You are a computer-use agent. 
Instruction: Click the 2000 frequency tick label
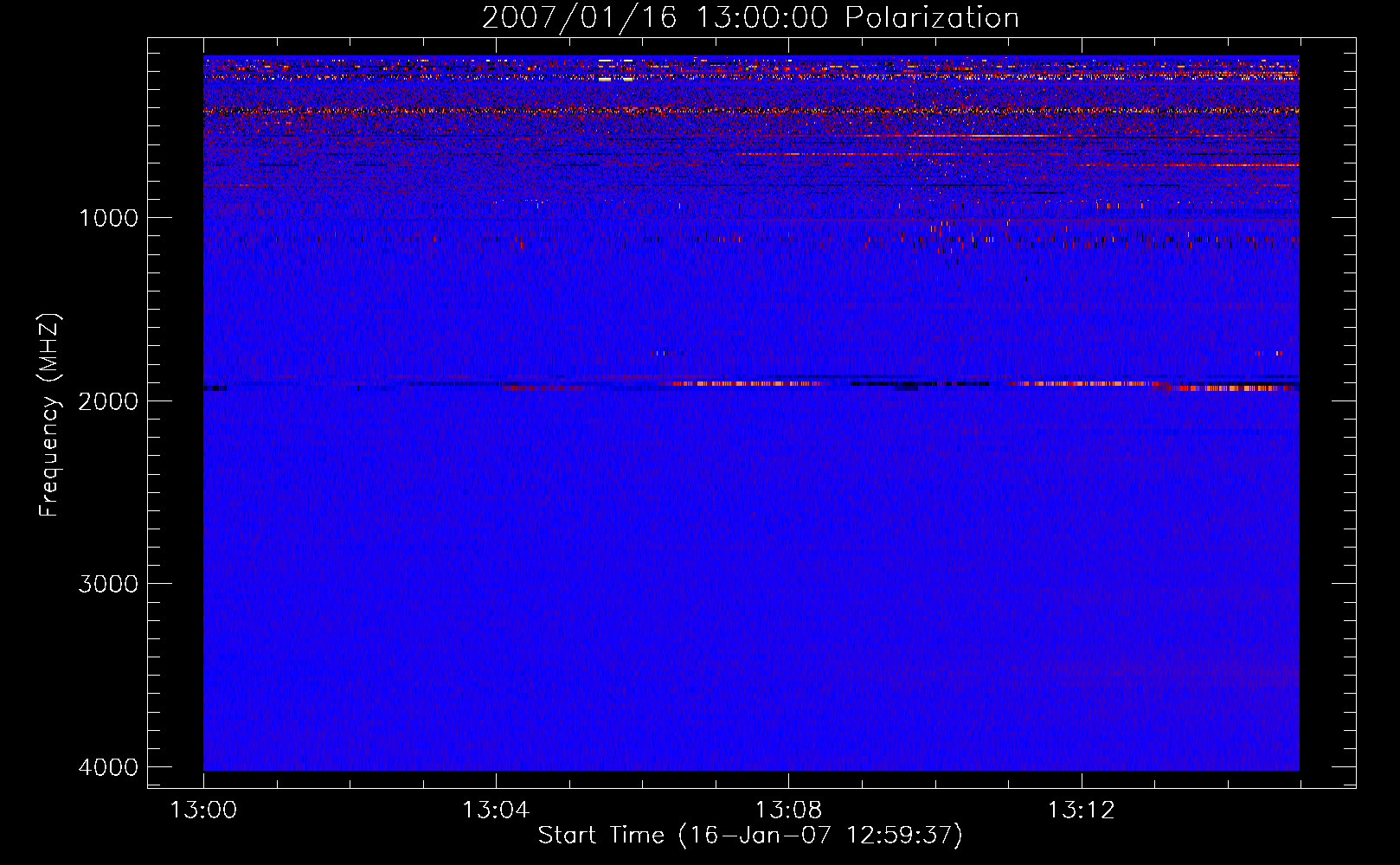tap(108, 400)
